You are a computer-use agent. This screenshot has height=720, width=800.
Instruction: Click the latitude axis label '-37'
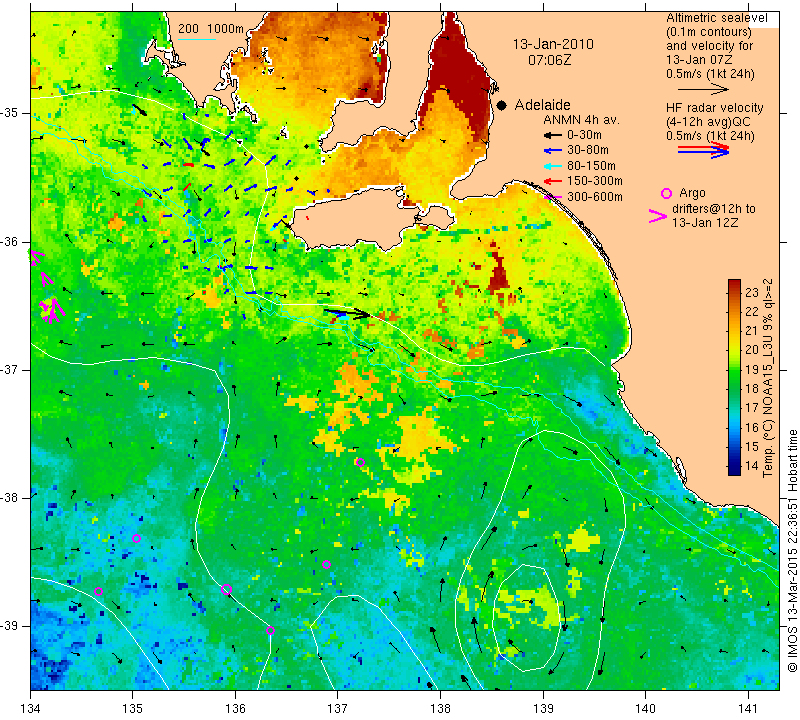point(9,369)
